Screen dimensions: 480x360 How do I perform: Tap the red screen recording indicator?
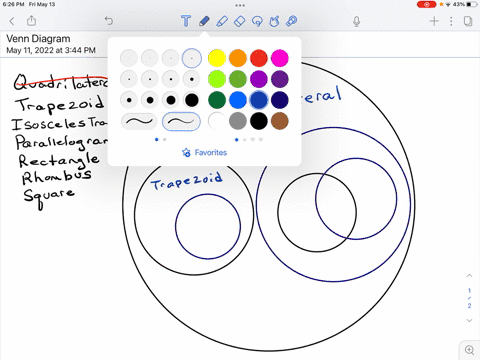pos(426,4)
